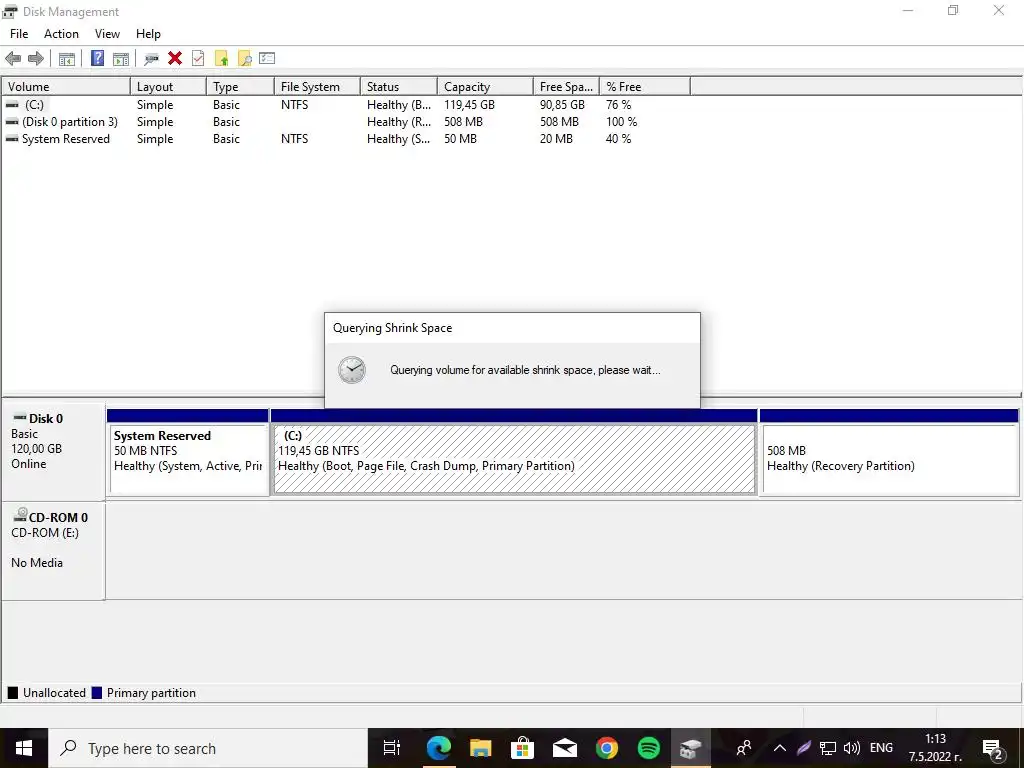Sort by the Volume column header
The height and width of the screenshot is (768, 1024).
[66, 86]
